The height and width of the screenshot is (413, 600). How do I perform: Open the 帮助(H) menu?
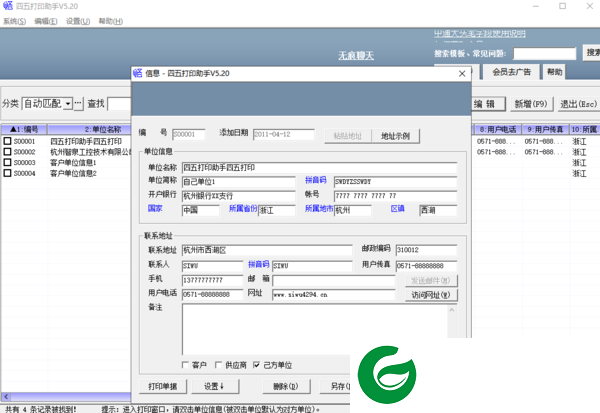click(x=111, y=21)
